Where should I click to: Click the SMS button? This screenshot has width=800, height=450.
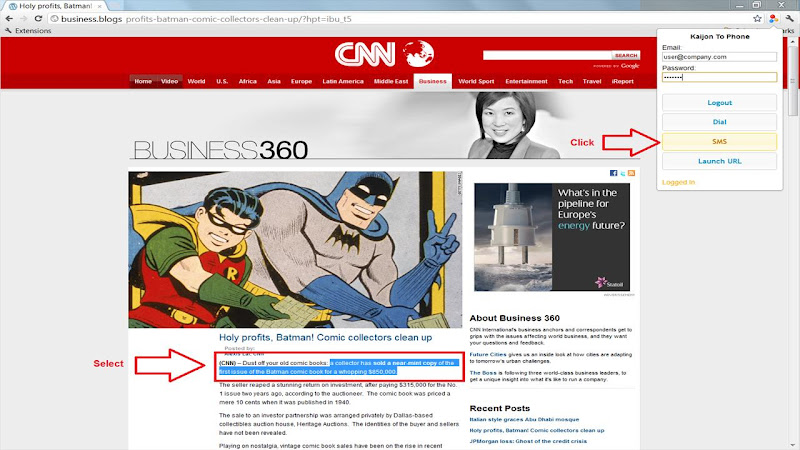(719, 141)
